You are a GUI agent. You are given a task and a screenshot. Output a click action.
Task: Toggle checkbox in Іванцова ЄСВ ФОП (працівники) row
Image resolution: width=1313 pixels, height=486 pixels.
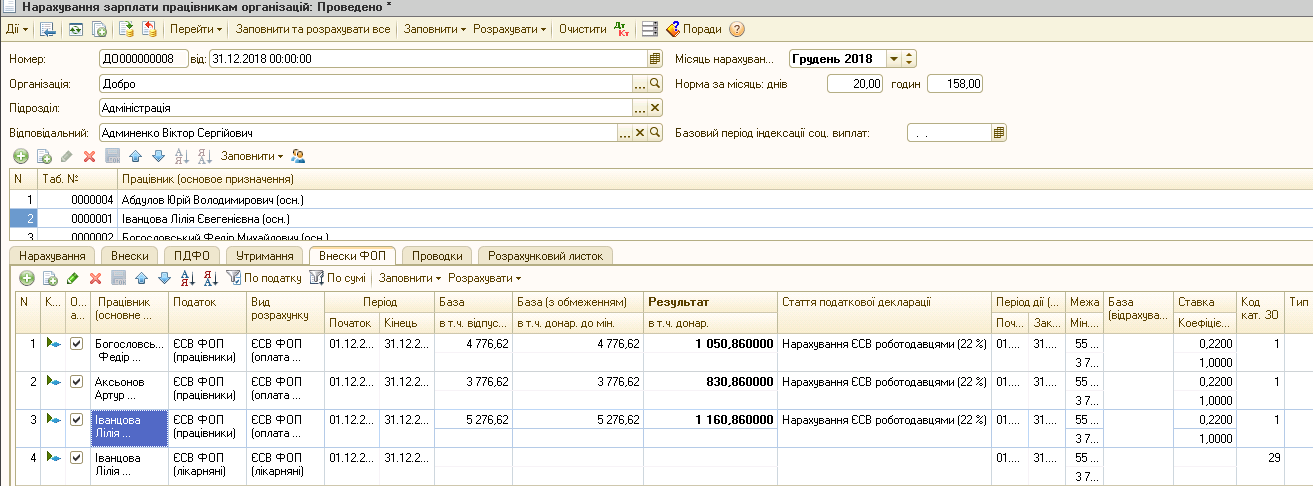coord(78,420)
